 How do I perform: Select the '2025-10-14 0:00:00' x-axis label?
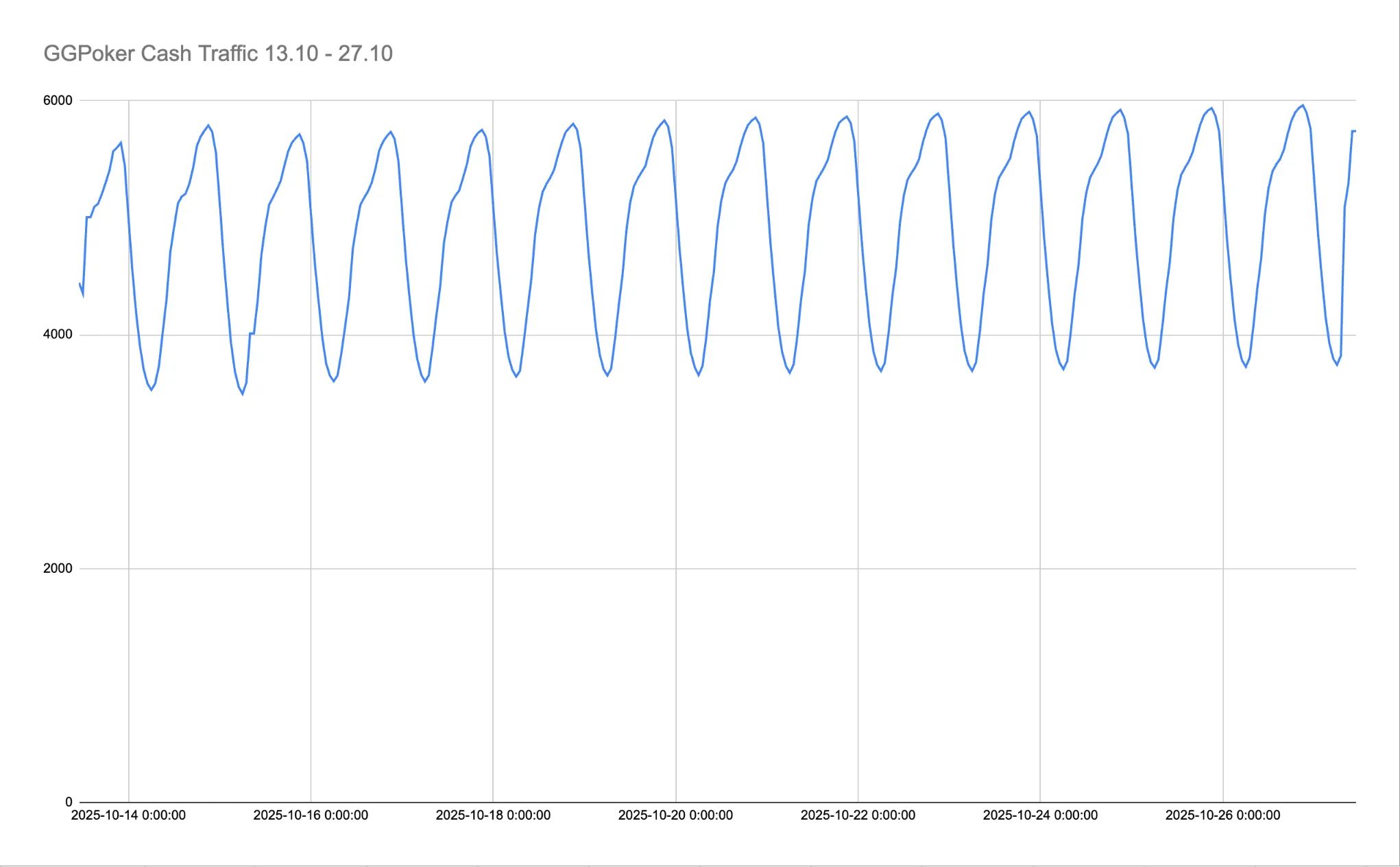click(128, 815)
